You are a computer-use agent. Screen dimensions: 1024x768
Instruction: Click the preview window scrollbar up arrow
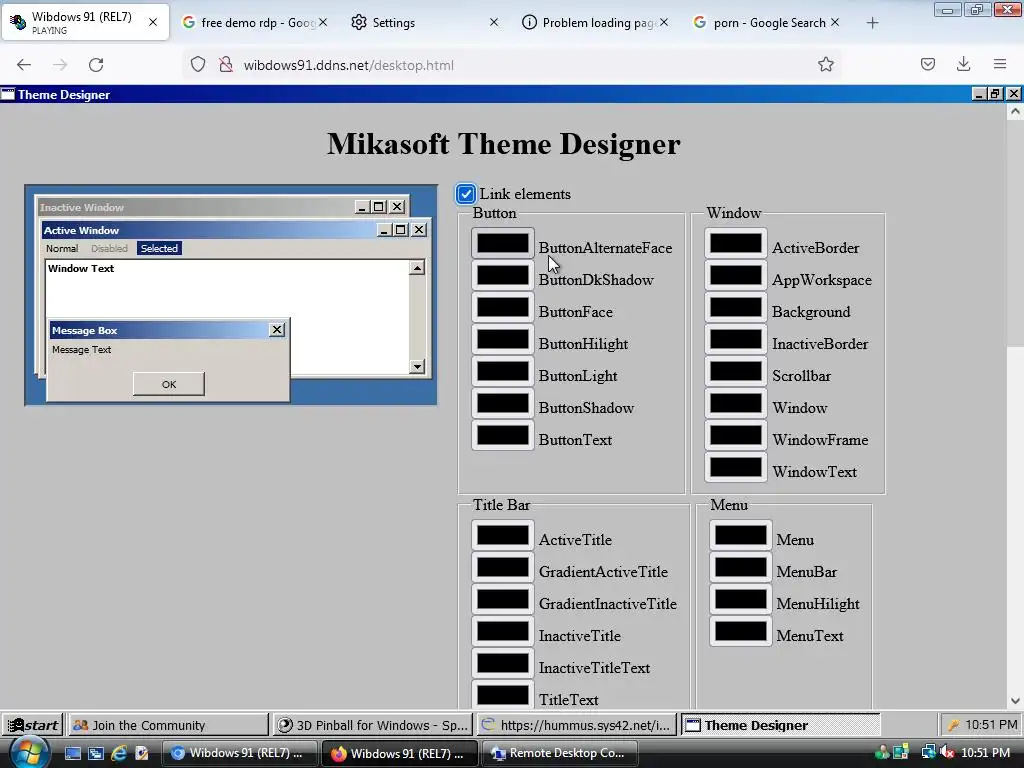point(417,267)
